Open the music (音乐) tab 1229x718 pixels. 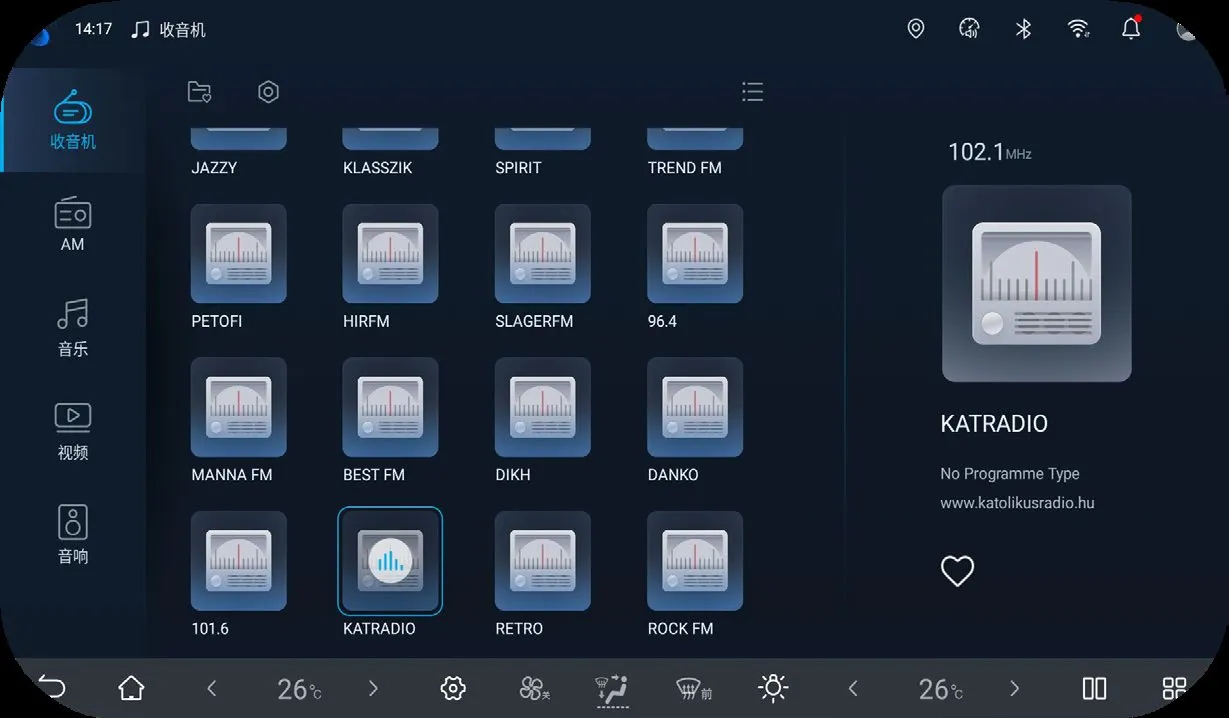[x=73, y=328]
